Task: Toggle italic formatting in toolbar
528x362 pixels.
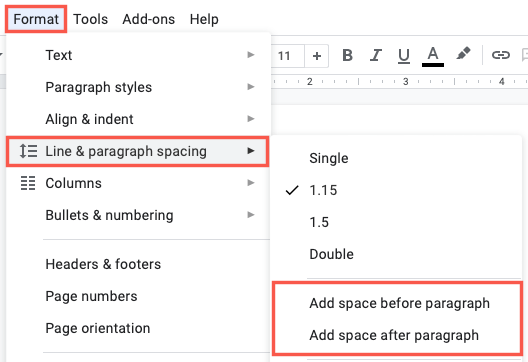Action: [375, 55]
